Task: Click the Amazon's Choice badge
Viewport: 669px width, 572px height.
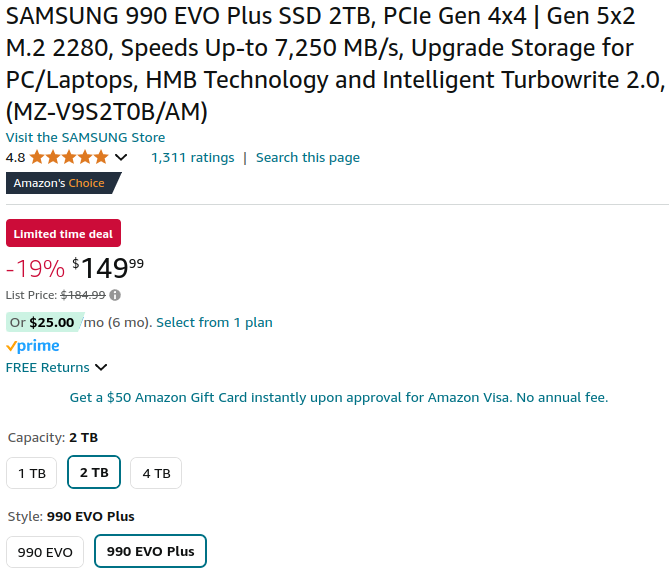Action: pyautogui.click(x=62, y=183)
